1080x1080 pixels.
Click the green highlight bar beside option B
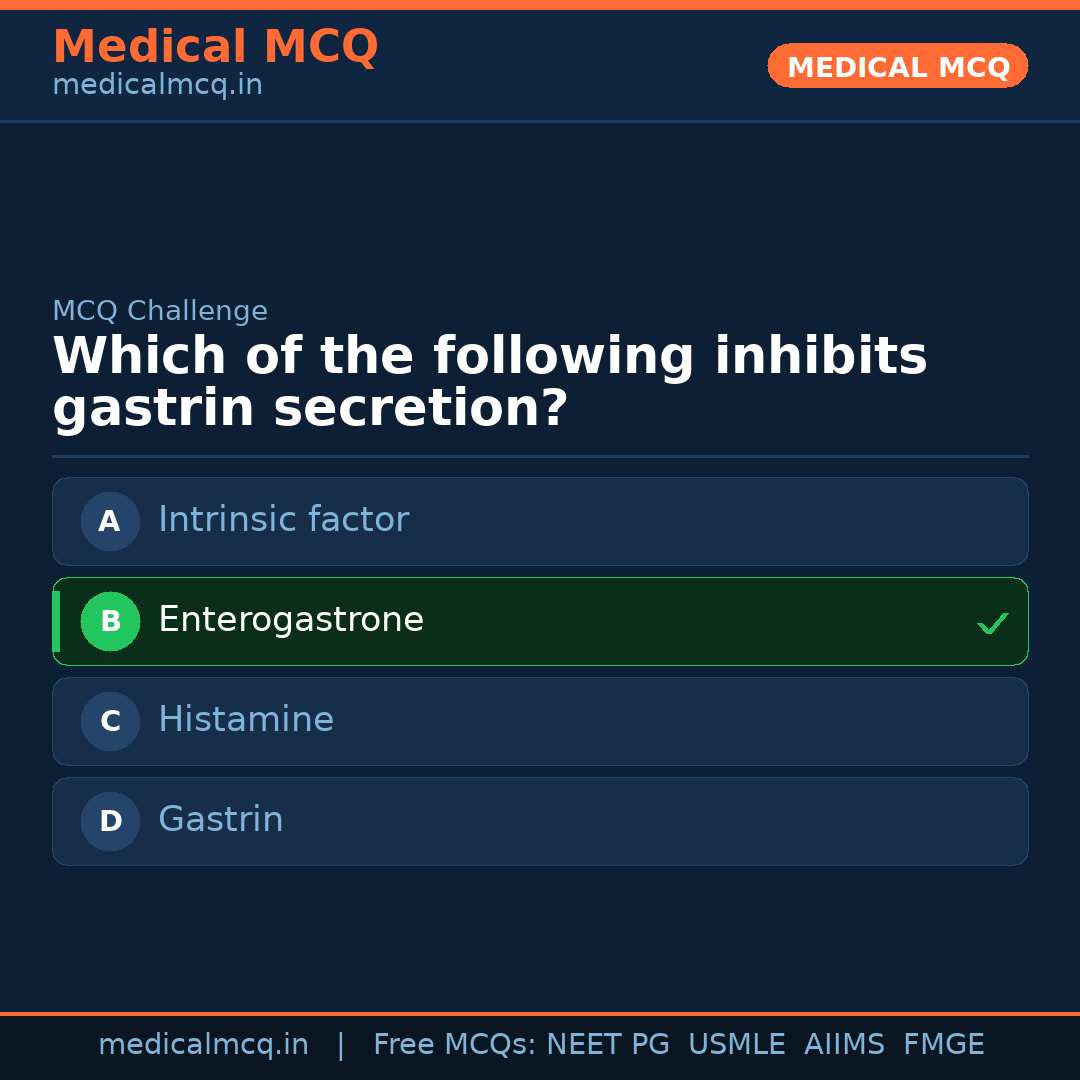56,621
